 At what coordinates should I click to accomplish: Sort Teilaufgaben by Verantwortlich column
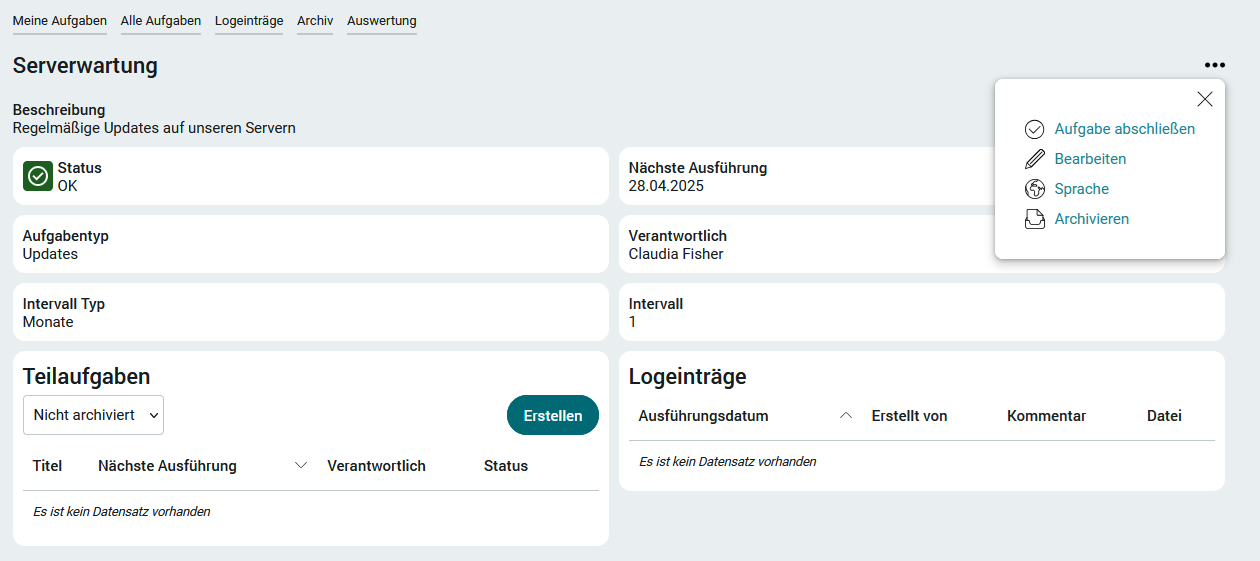pyautogui.click(x=376, y=466)
